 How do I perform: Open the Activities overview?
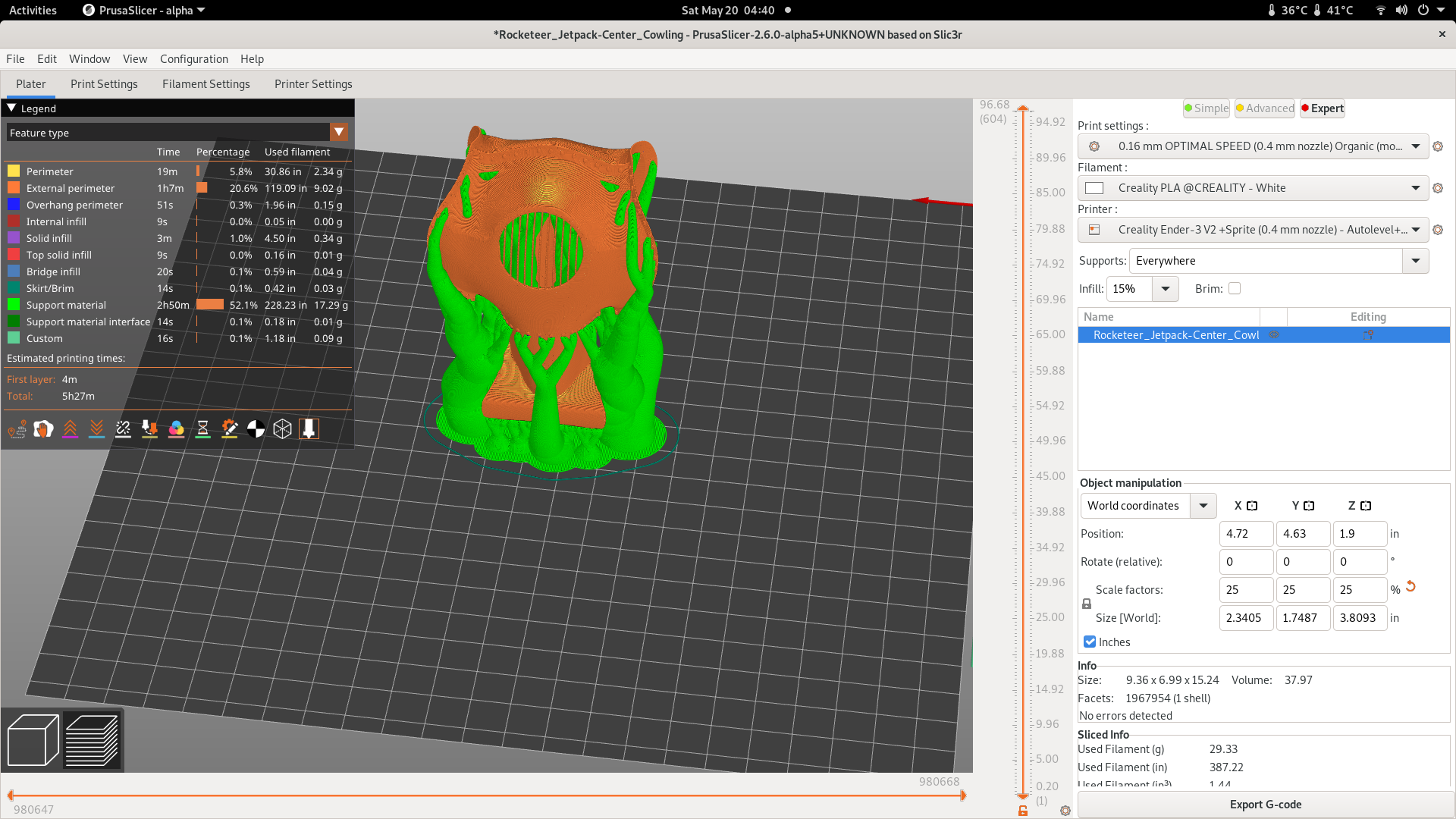pyautogui.click(x=33, y=10)
